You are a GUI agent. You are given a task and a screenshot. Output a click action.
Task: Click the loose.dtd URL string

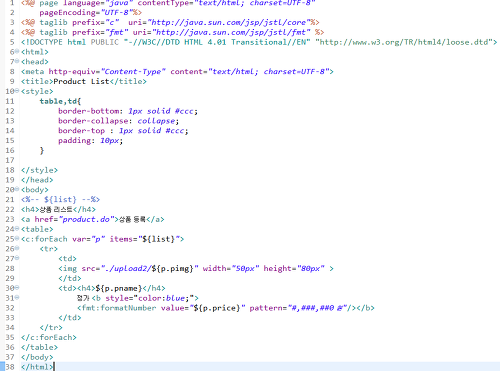[x=404, y=42]
